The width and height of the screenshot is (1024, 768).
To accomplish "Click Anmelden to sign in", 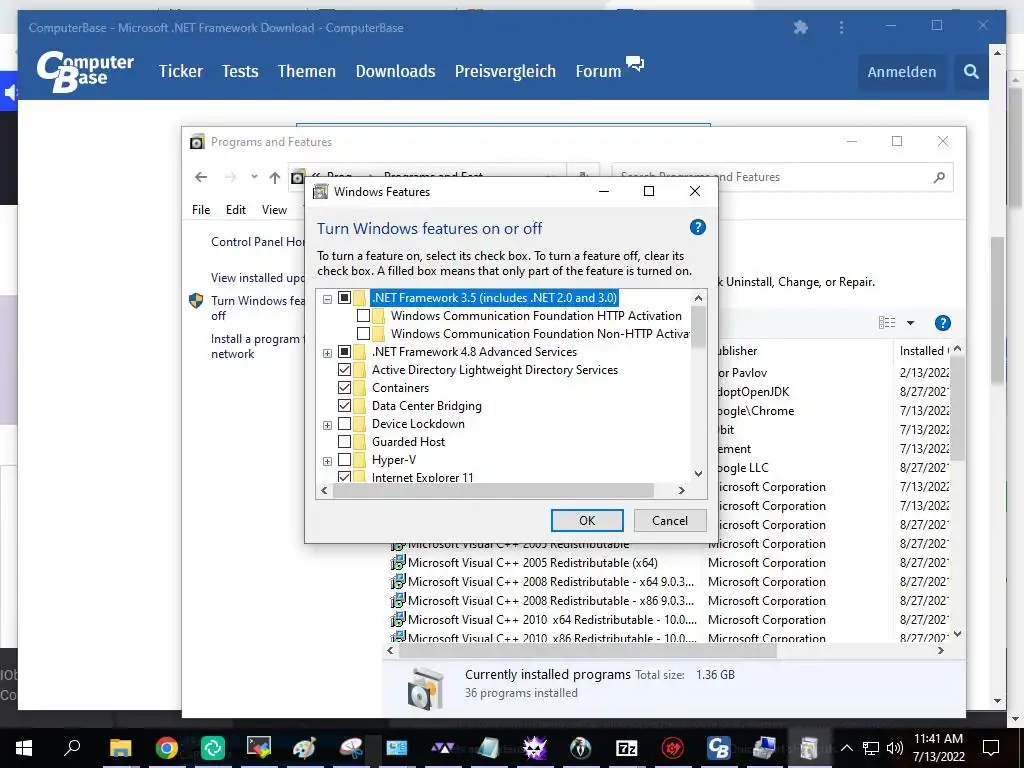I will [902, 72].
